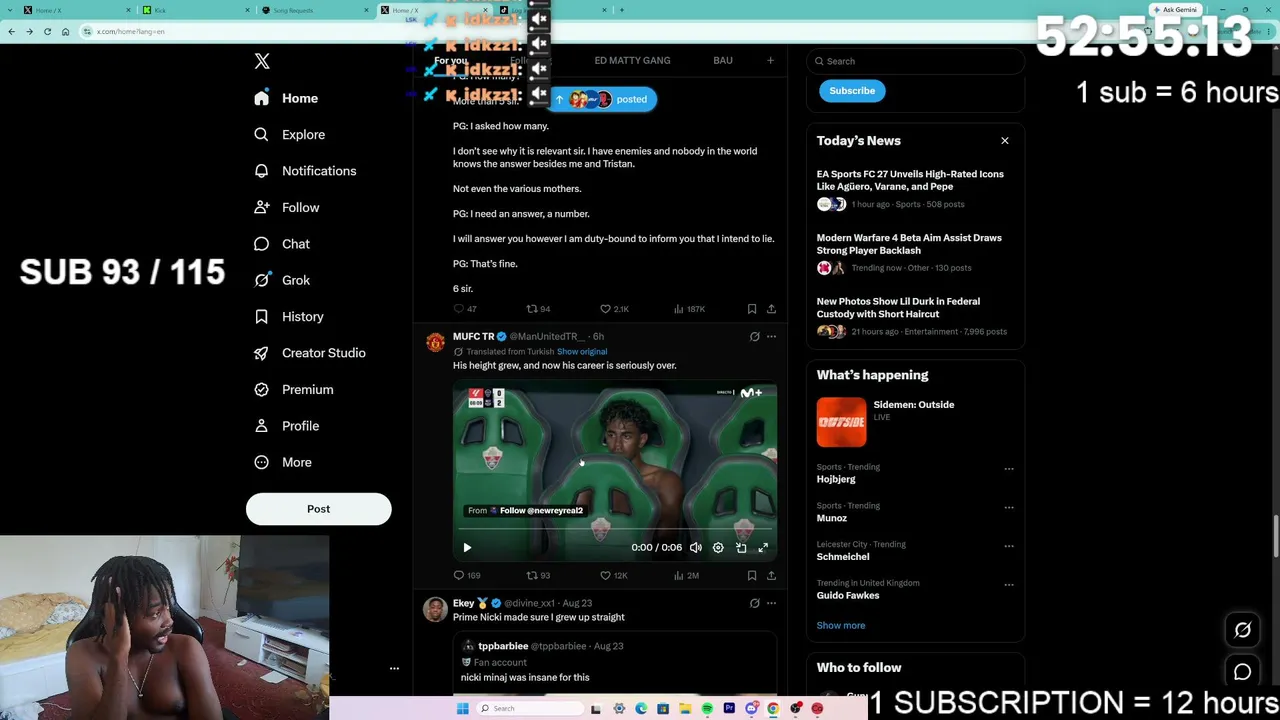Screen dimensions: 1280x720
Task: Open more options for Munoz trend
Action: click(1009, 507)
